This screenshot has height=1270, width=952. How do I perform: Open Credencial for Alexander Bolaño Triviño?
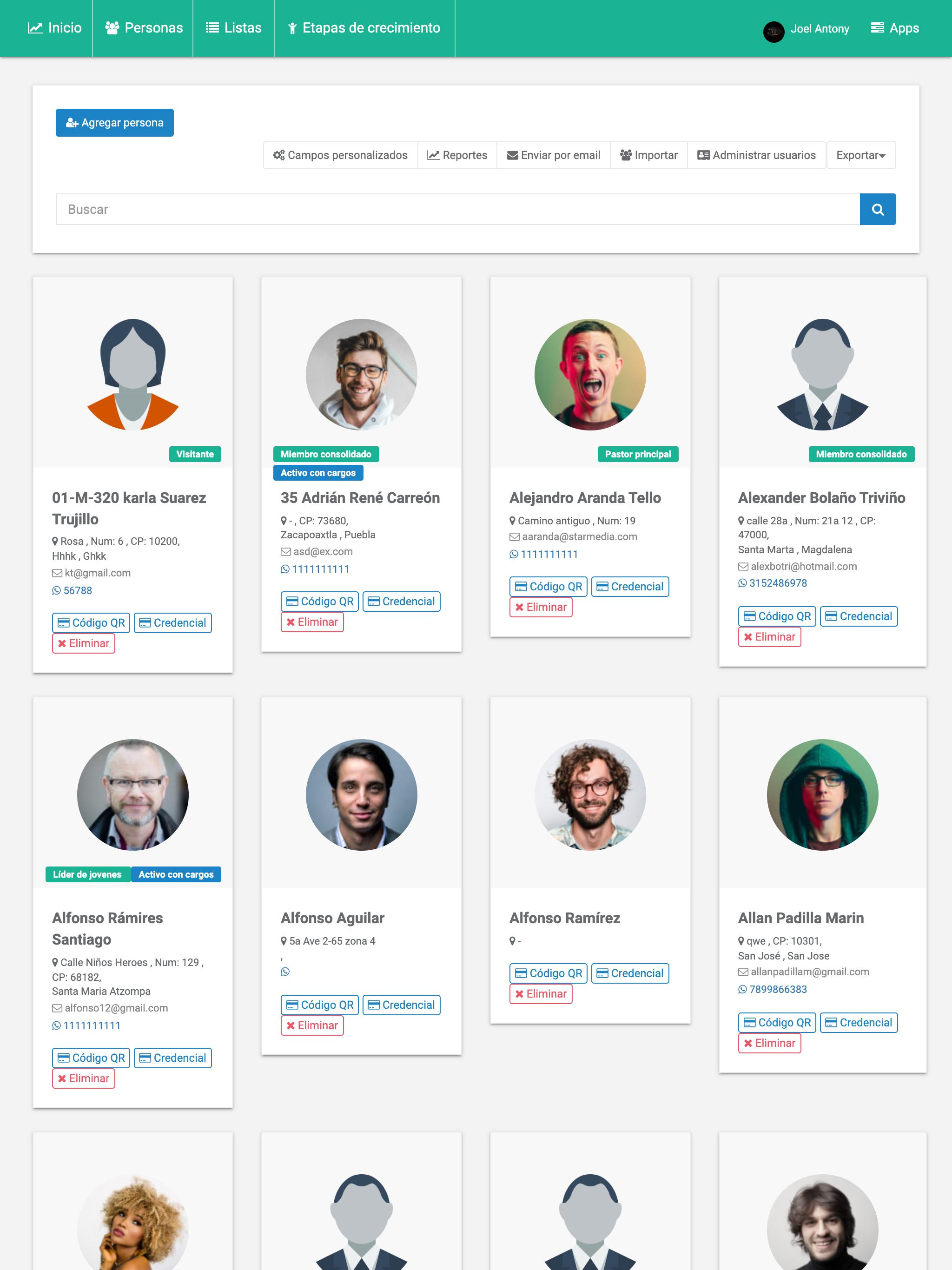(859, 616)
